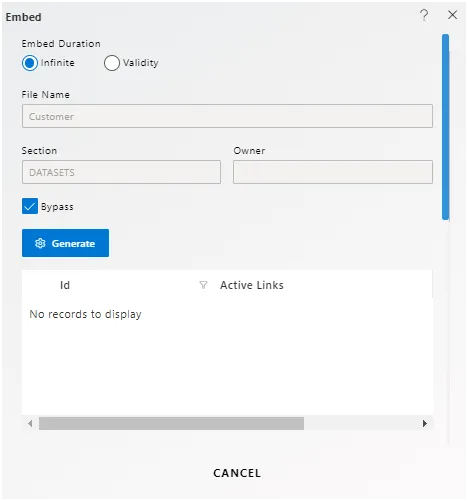The width and height of the screenshot is (468, 501).
Task: Click the vertical scrollbar track below the thumb
Action: 446,332
